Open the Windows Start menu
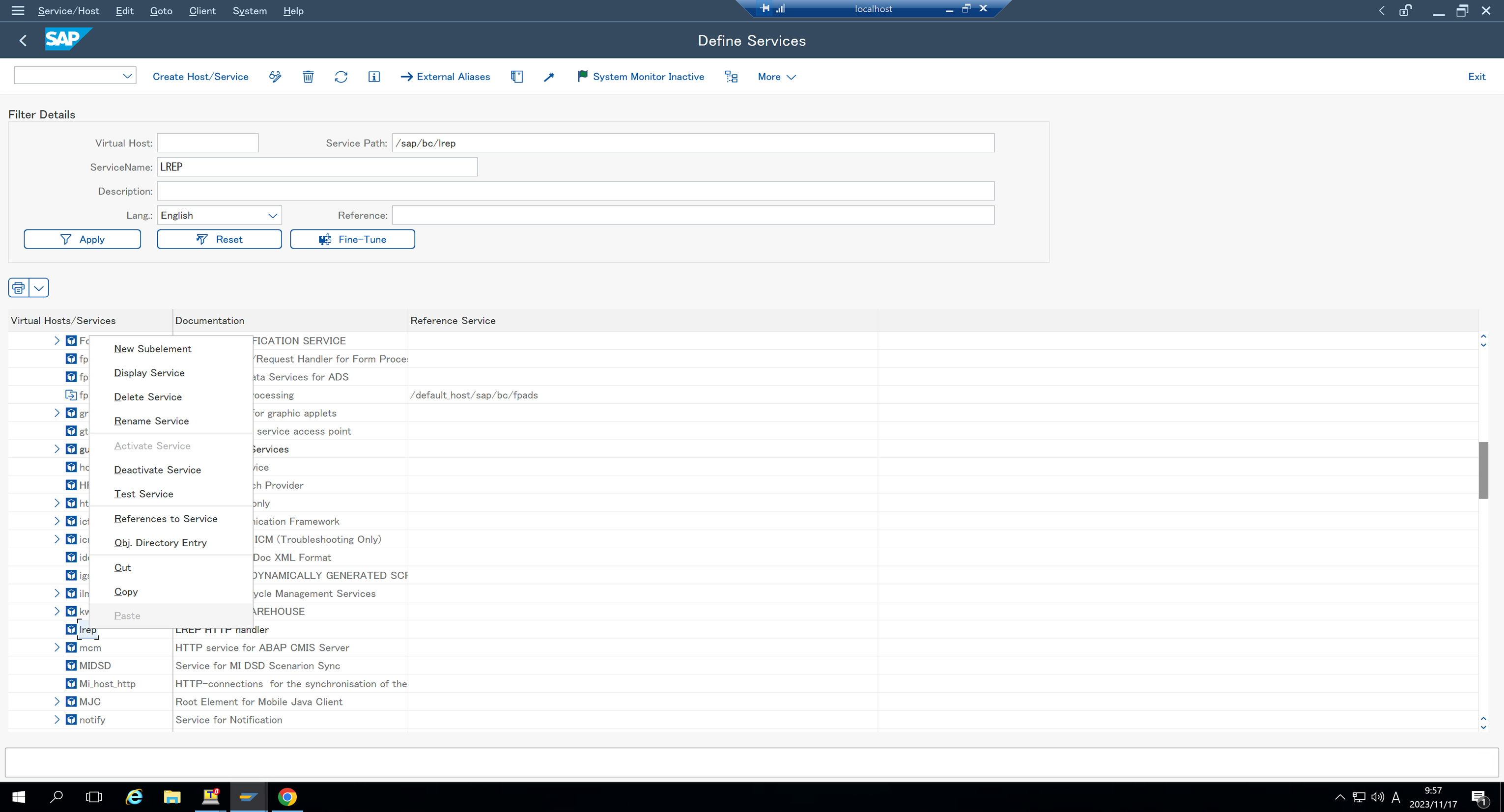Screen dimensions: 1504x812 pos(18,797)
